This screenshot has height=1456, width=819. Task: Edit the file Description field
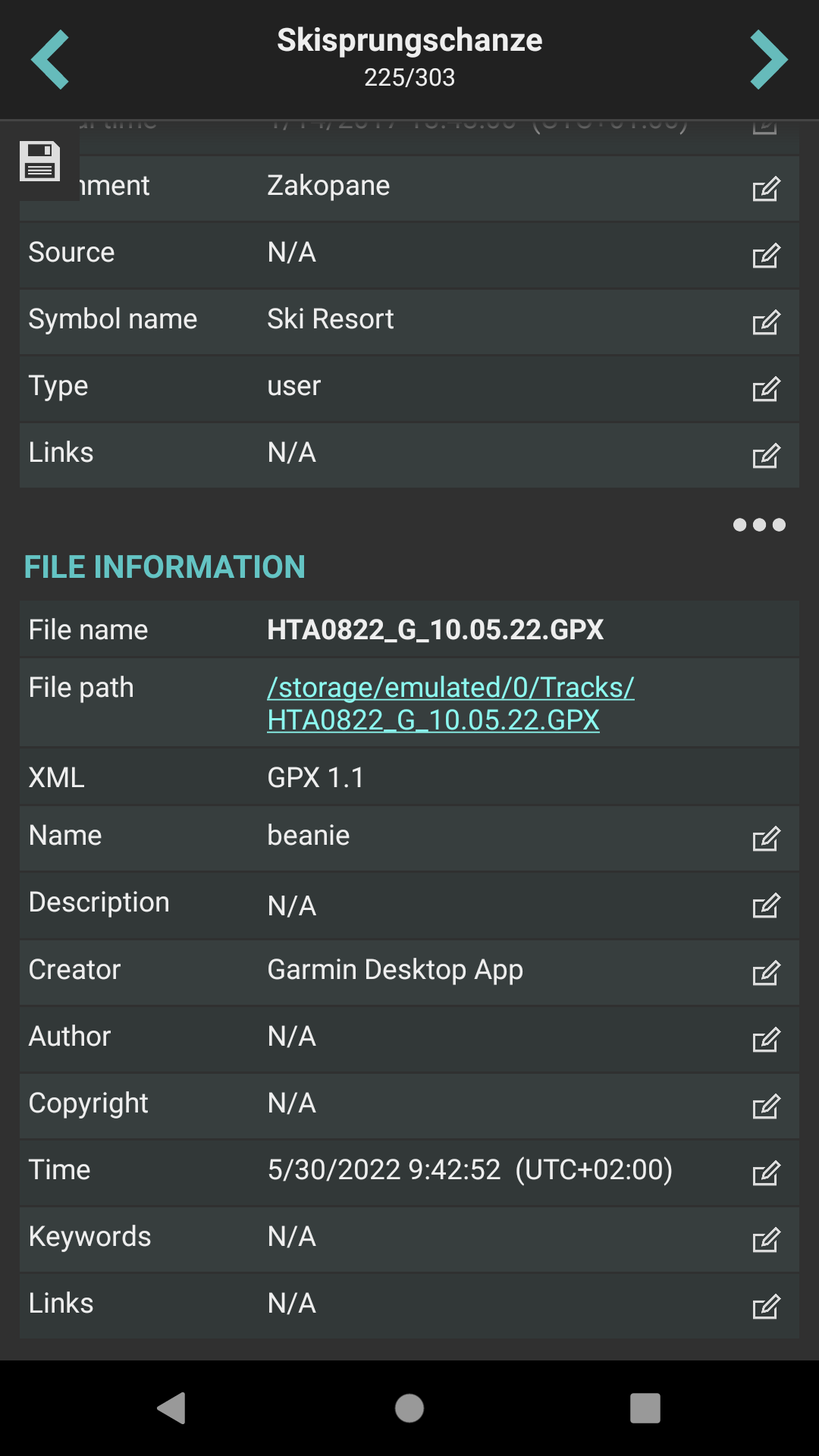click(765, 905)
